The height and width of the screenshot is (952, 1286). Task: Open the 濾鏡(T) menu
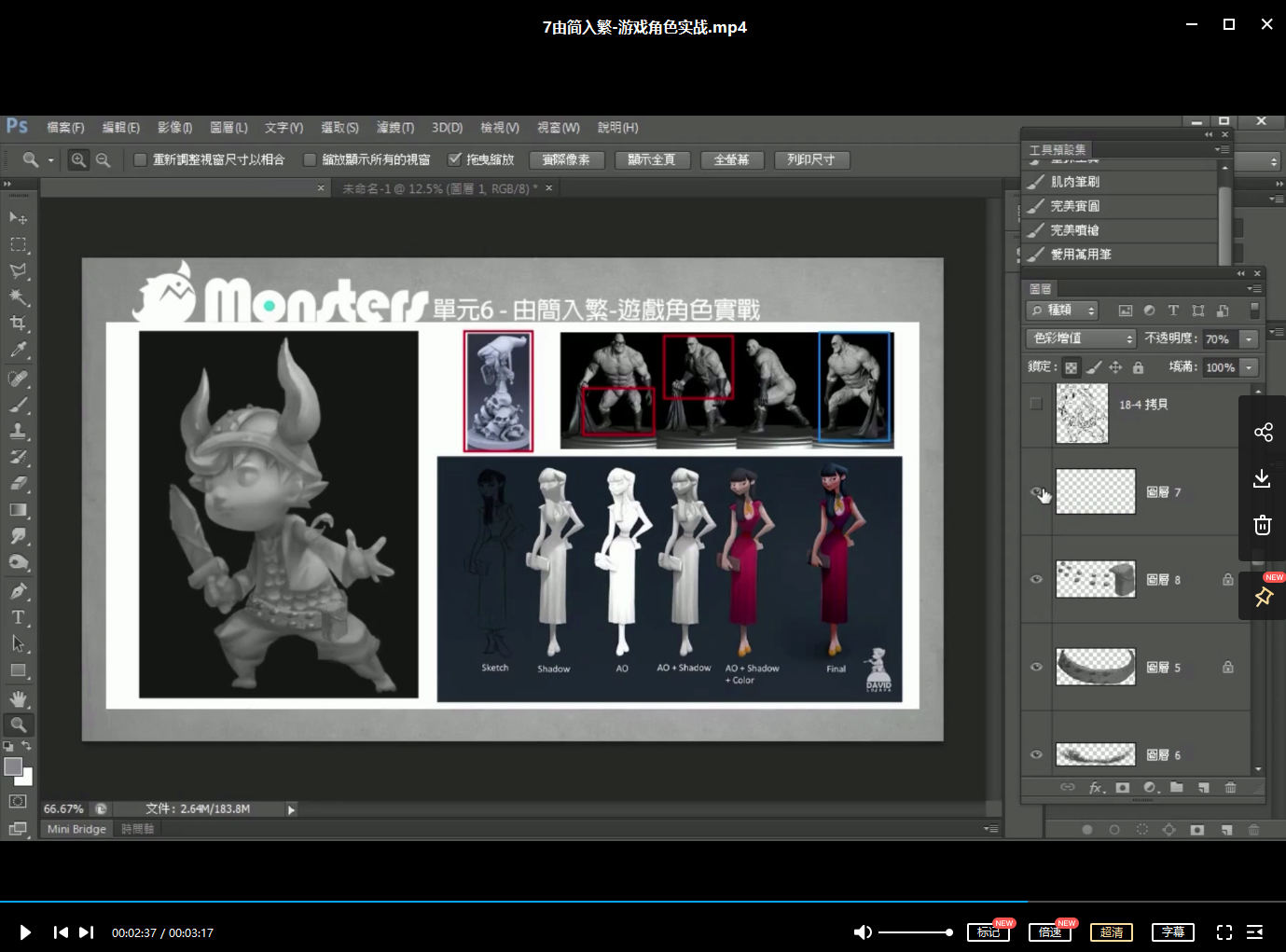[394, 128]
